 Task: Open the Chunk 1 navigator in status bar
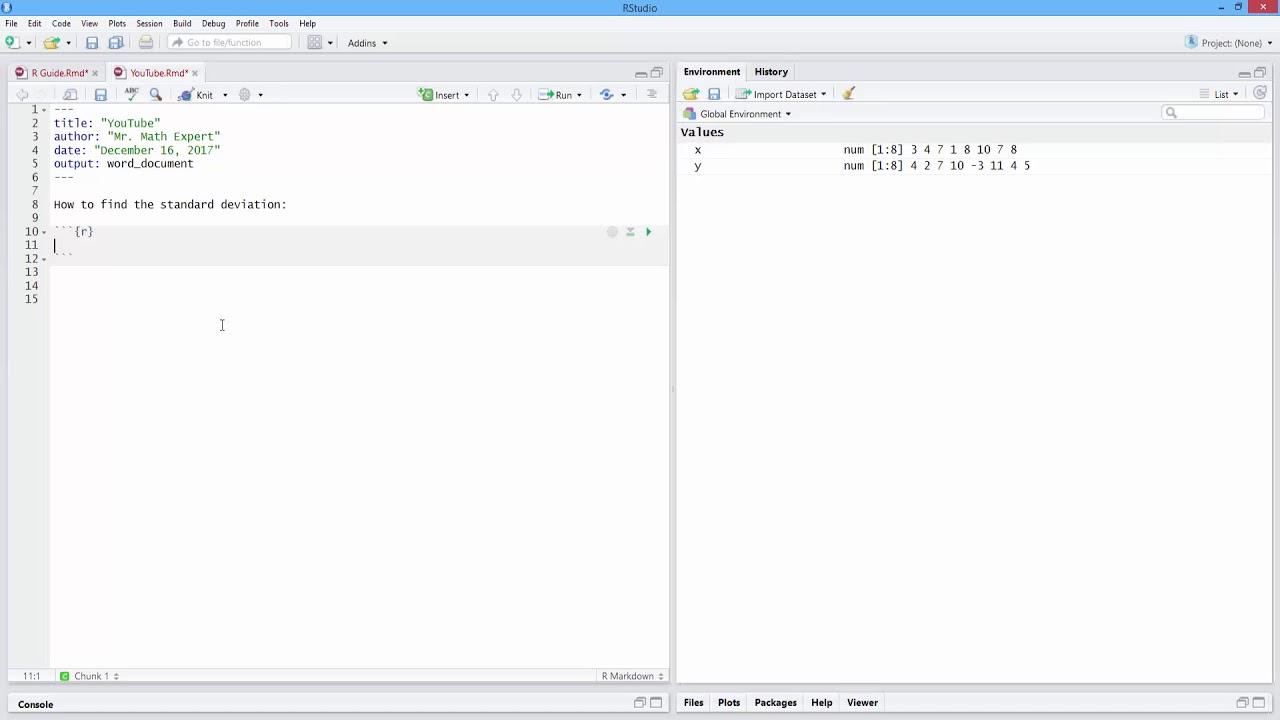[x=90, y=677]
